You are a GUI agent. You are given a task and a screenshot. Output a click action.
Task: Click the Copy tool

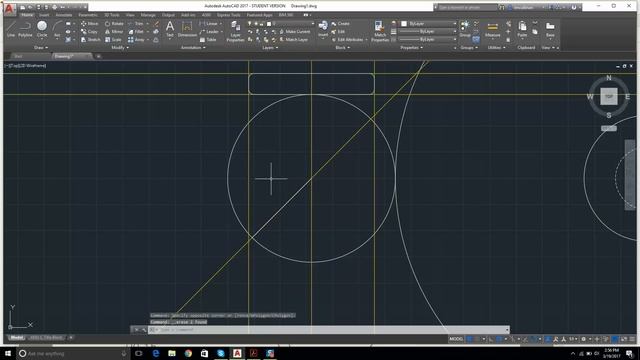coord(89,31)
